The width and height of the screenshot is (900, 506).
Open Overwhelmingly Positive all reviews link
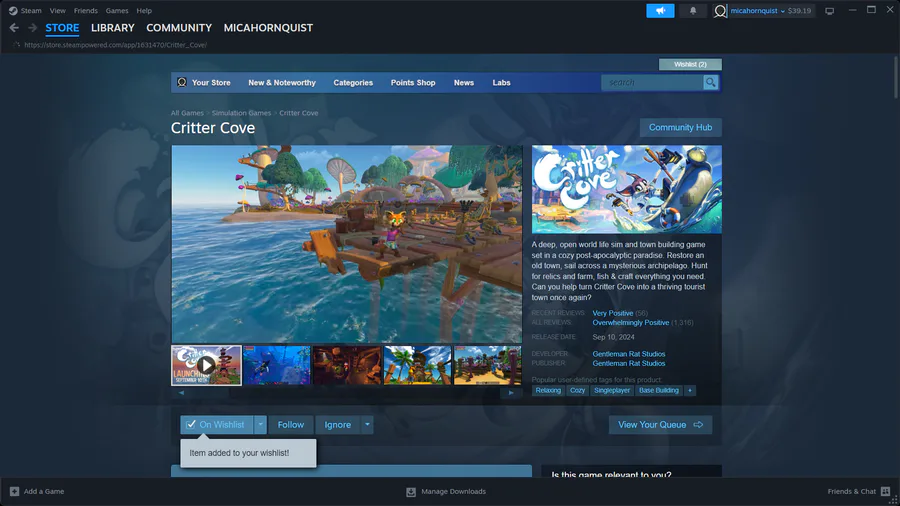pyautogui.click(x=630, y=322)
